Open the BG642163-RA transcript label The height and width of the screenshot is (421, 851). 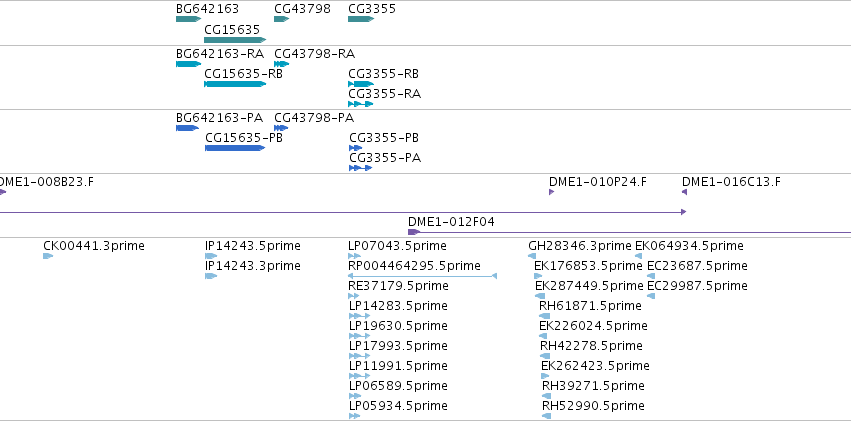[220, 53]
